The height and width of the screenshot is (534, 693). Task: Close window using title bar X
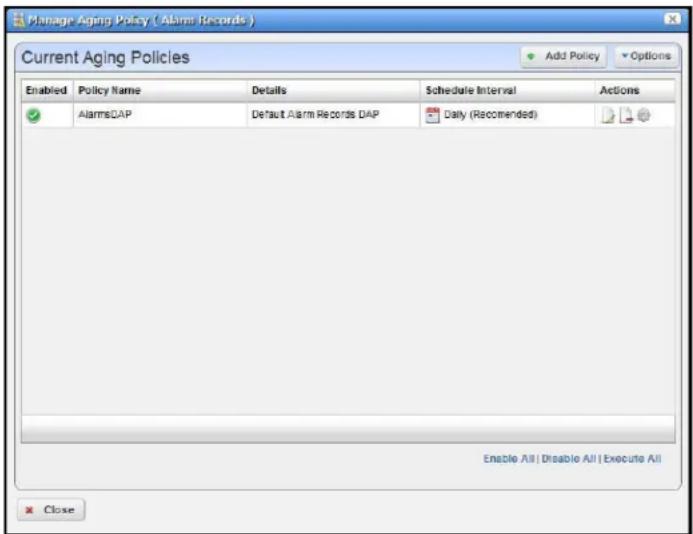click(x=672, y=19)
